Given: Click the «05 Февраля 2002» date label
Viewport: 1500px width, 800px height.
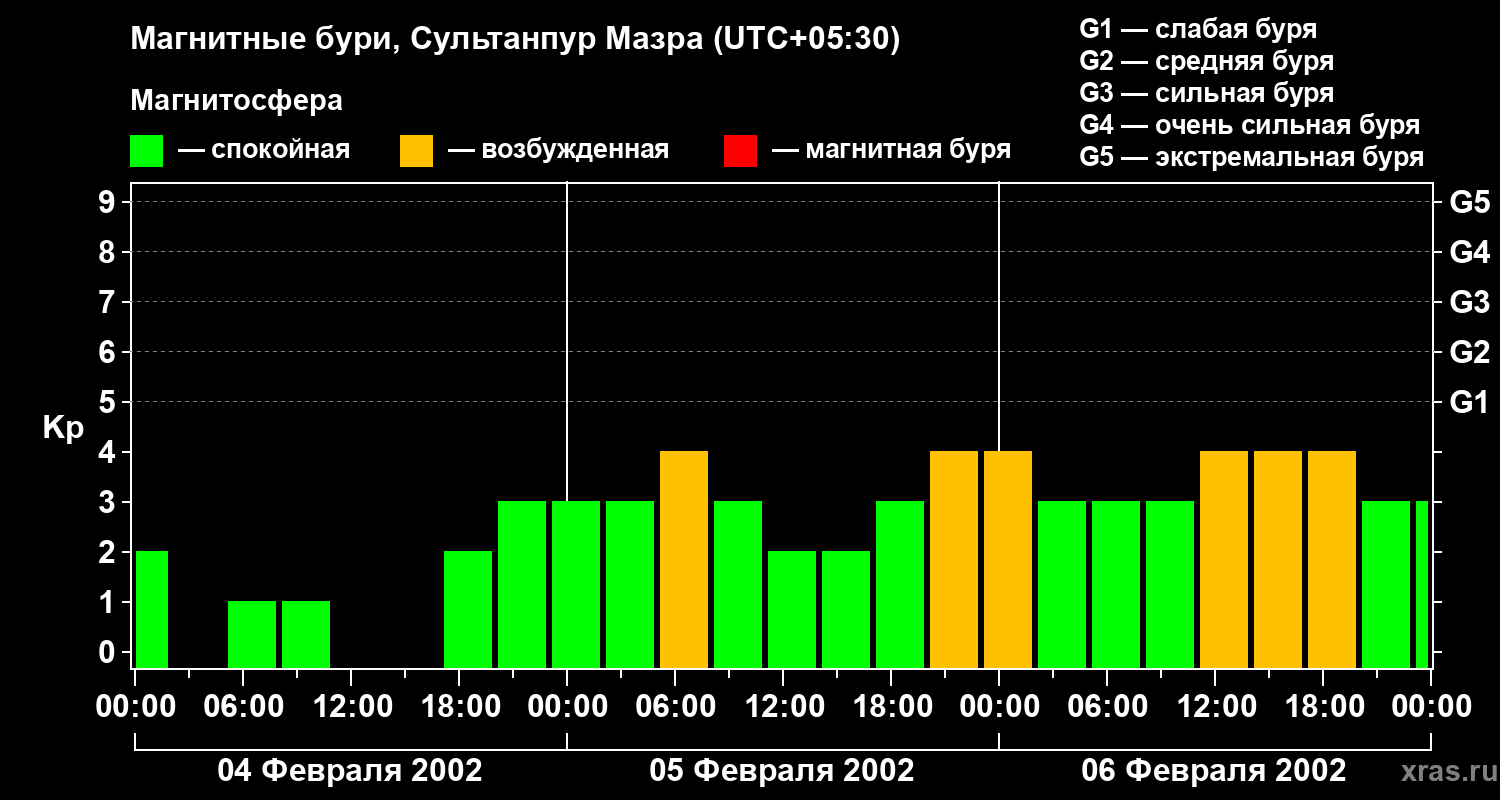Looking at the screenshot, I should click(x=782, y=771).
